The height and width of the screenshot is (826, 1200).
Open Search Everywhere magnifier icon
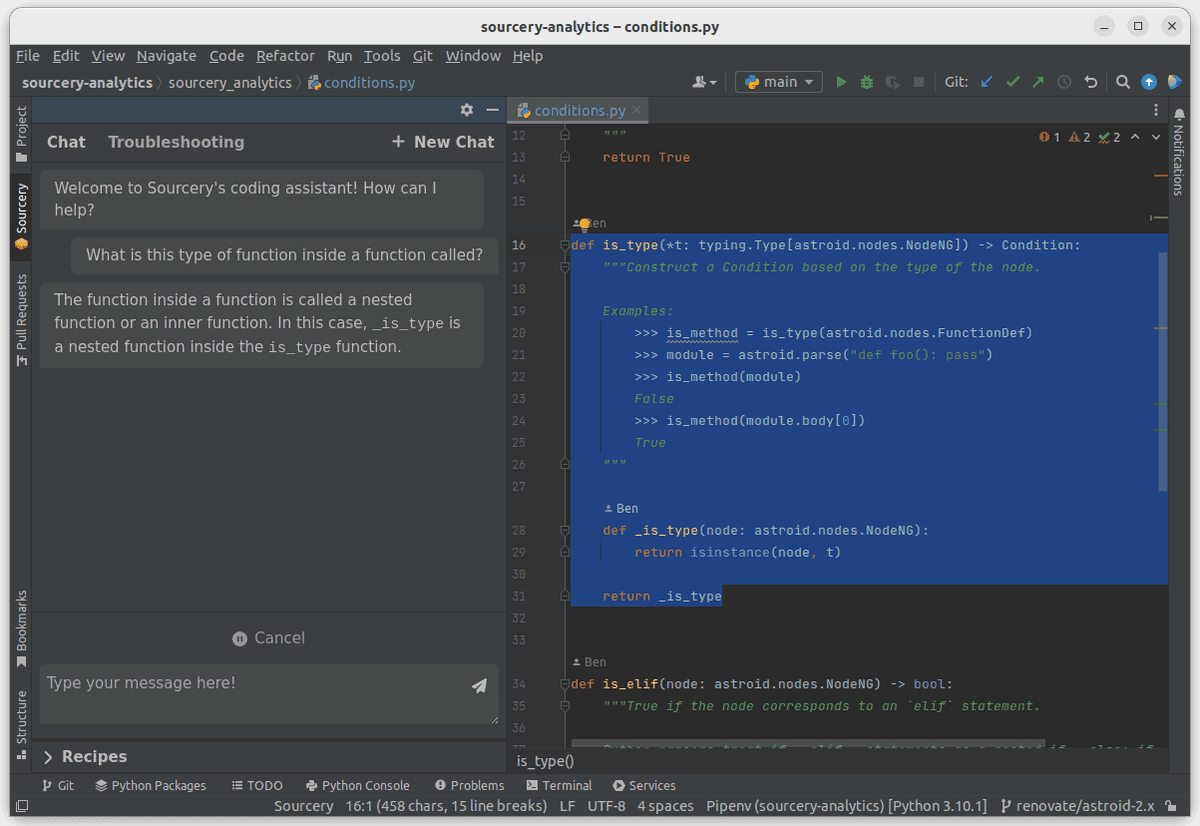pyautogui.click(x=1123, y=82)
